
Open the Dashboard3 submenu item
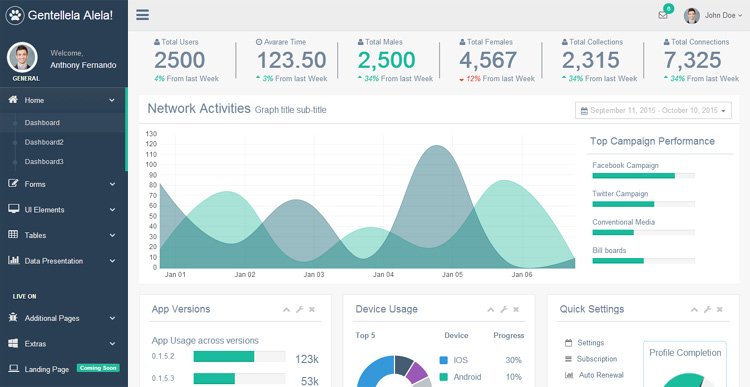44,162
